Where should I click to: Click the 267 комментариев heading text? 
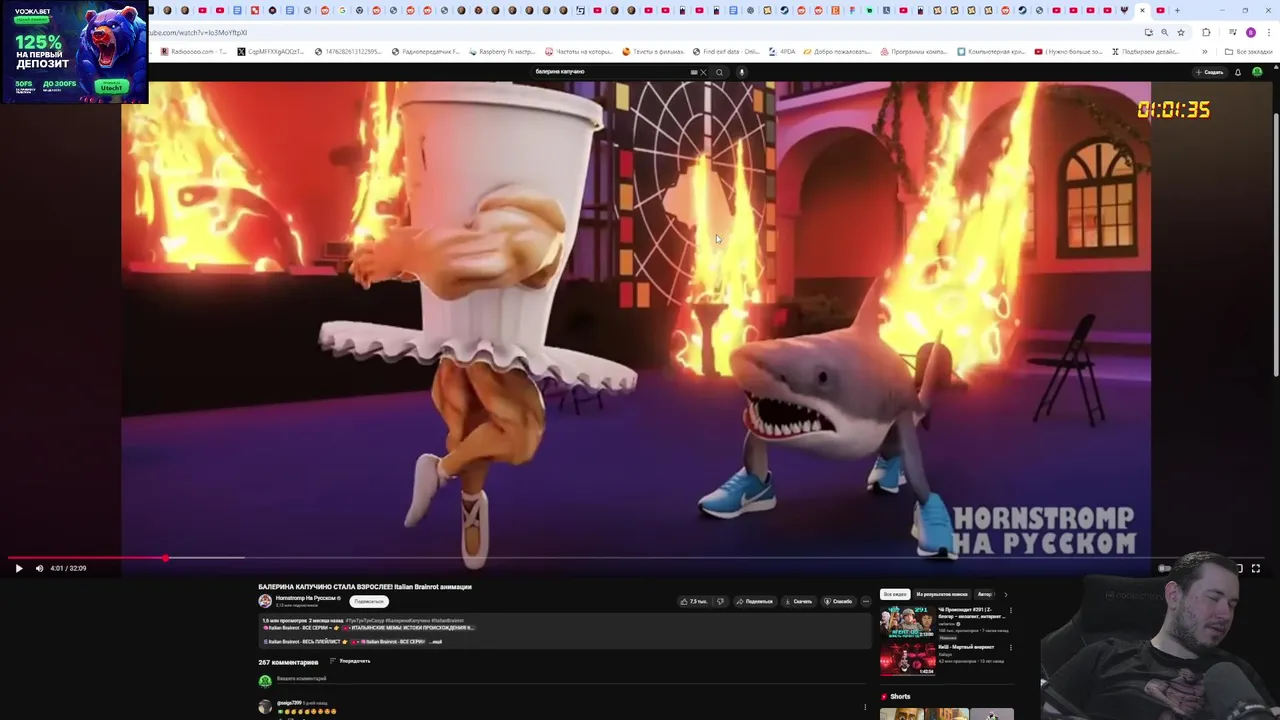click(x=288, y=662)
